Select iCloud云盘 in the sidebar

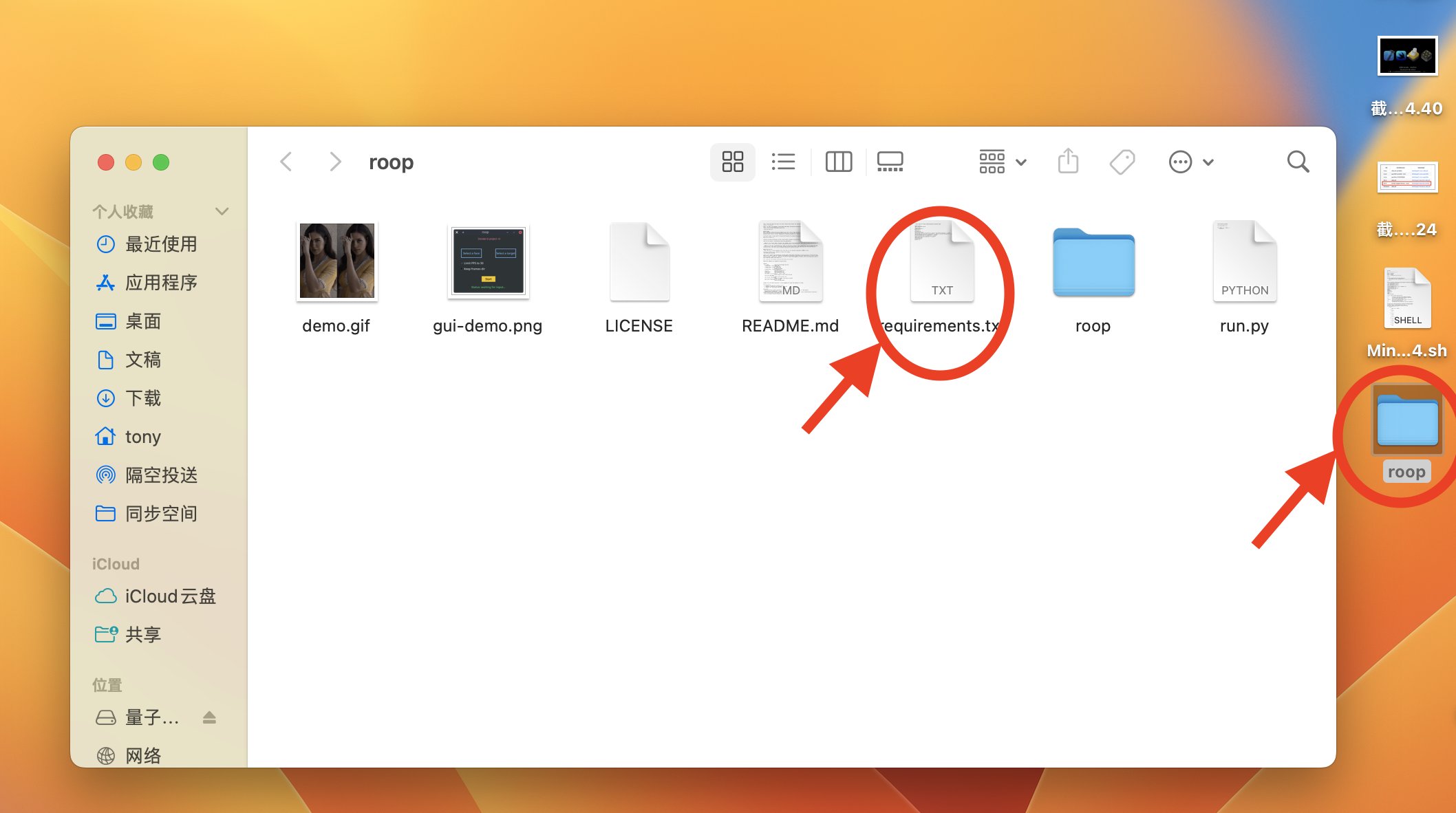point(170,596)
